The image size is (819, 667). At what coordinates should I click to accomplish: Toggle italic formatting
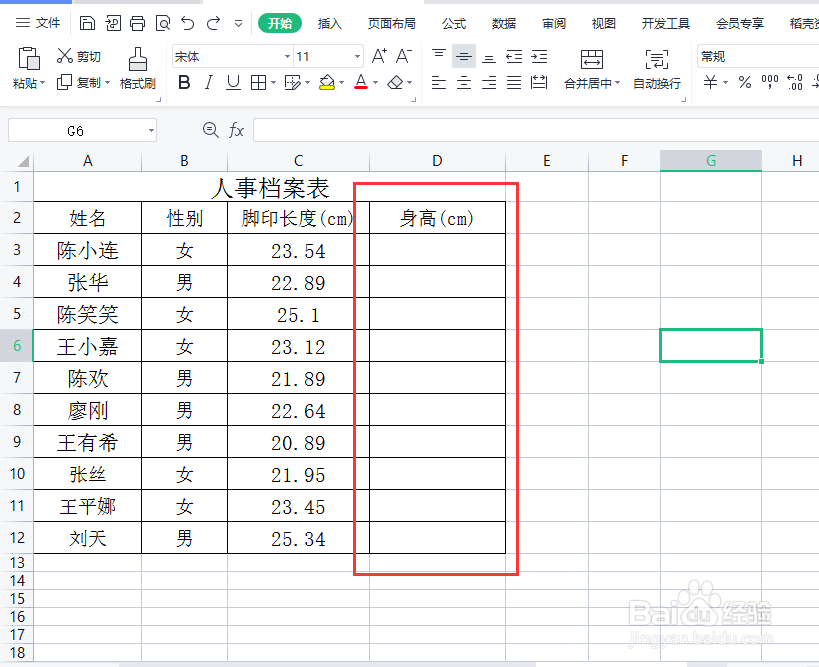point(209,82)
